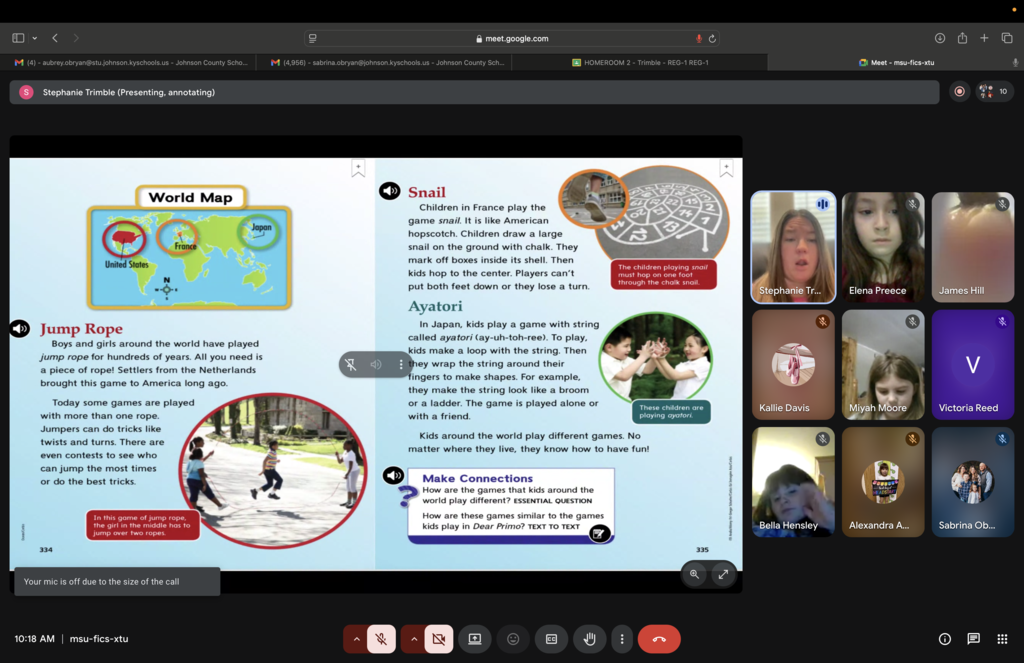The width and height of the screenshot is (1024, 663).
Task: Open the meeting details info icon
Action: (x=945, y=639)
